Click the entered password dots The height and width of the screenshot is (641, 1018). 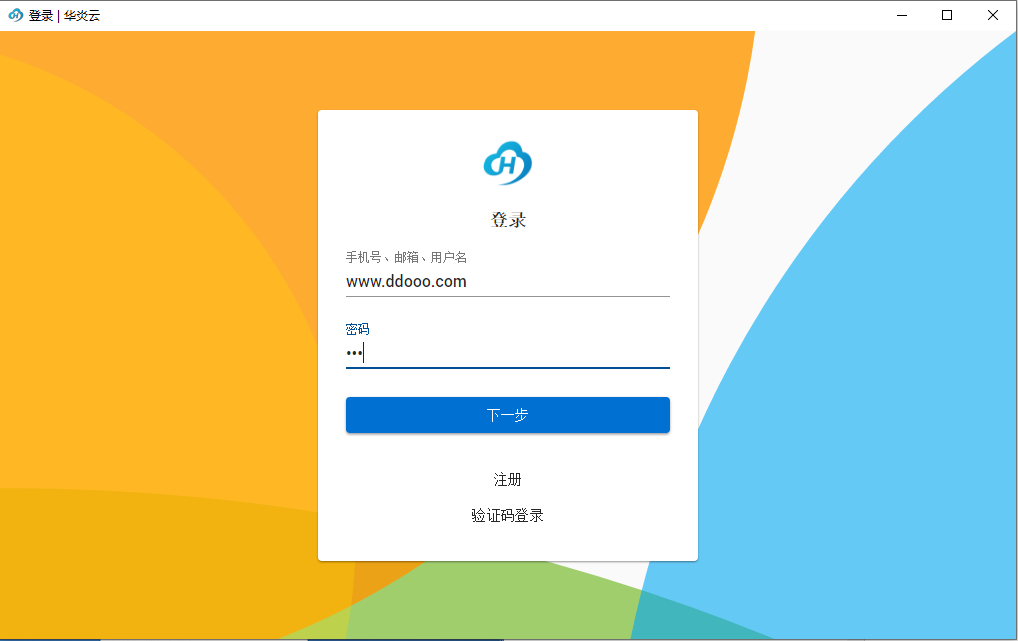tap(355, 352)
